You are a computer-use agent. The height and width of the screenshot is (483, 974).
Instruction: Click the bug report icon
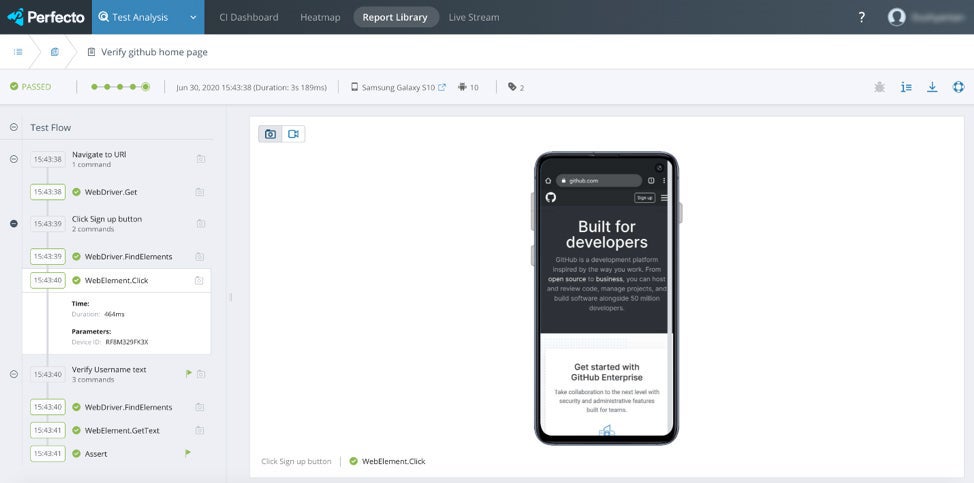pos(880,87)
